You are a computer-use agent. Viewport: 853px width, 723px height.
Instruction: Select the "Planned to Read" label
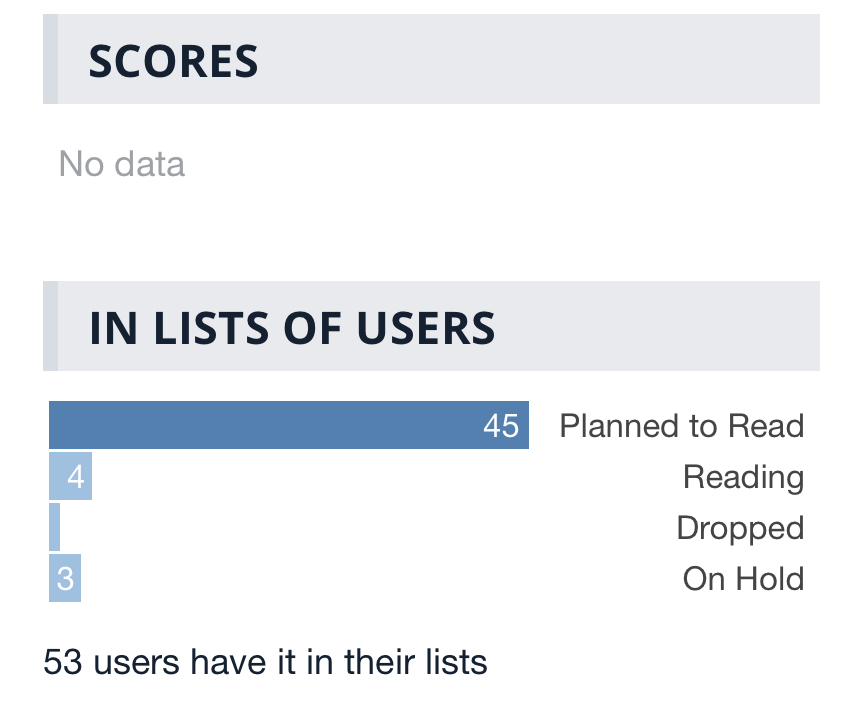(681, 426)
